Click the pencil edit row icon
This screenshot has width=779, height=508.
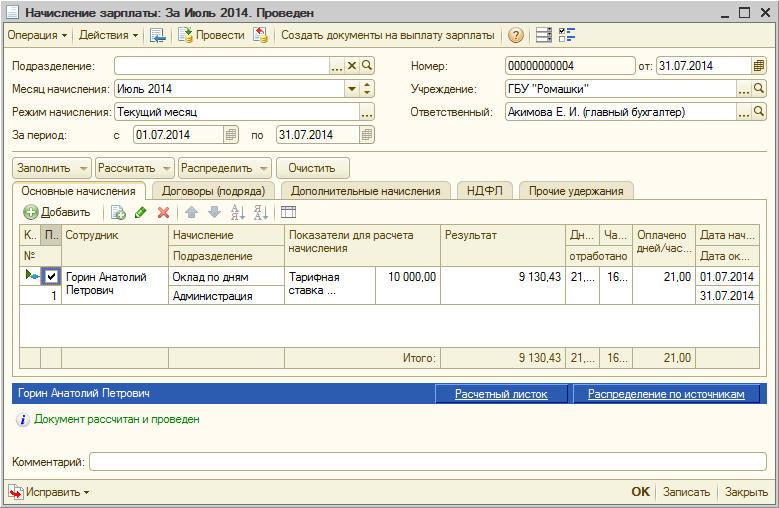pyautogui.click(x=141, y=213)
